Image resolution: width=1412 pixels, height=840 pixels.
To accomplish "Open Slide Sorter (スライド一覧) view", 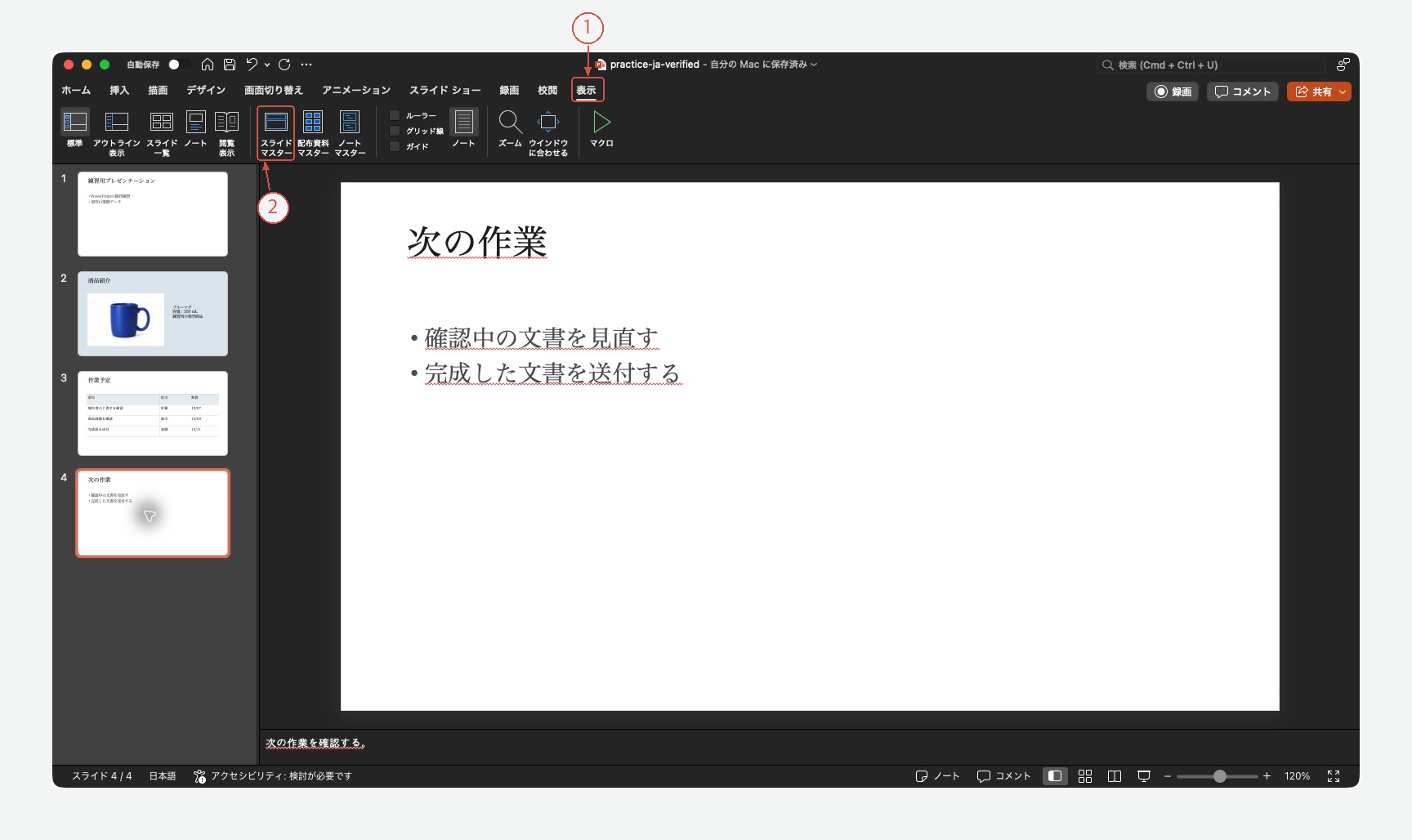I will [162, 133].
